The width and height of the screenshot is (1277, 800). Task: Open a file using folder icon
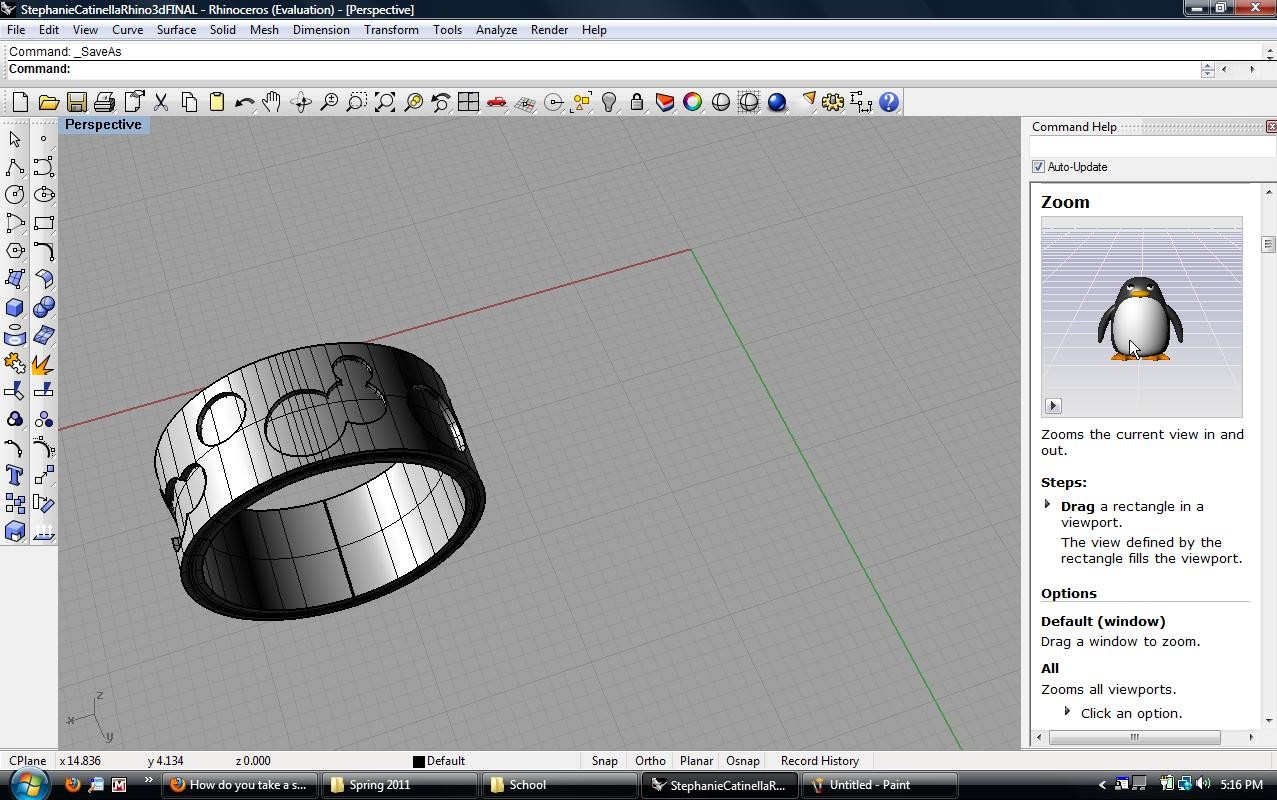click(48, 102)
